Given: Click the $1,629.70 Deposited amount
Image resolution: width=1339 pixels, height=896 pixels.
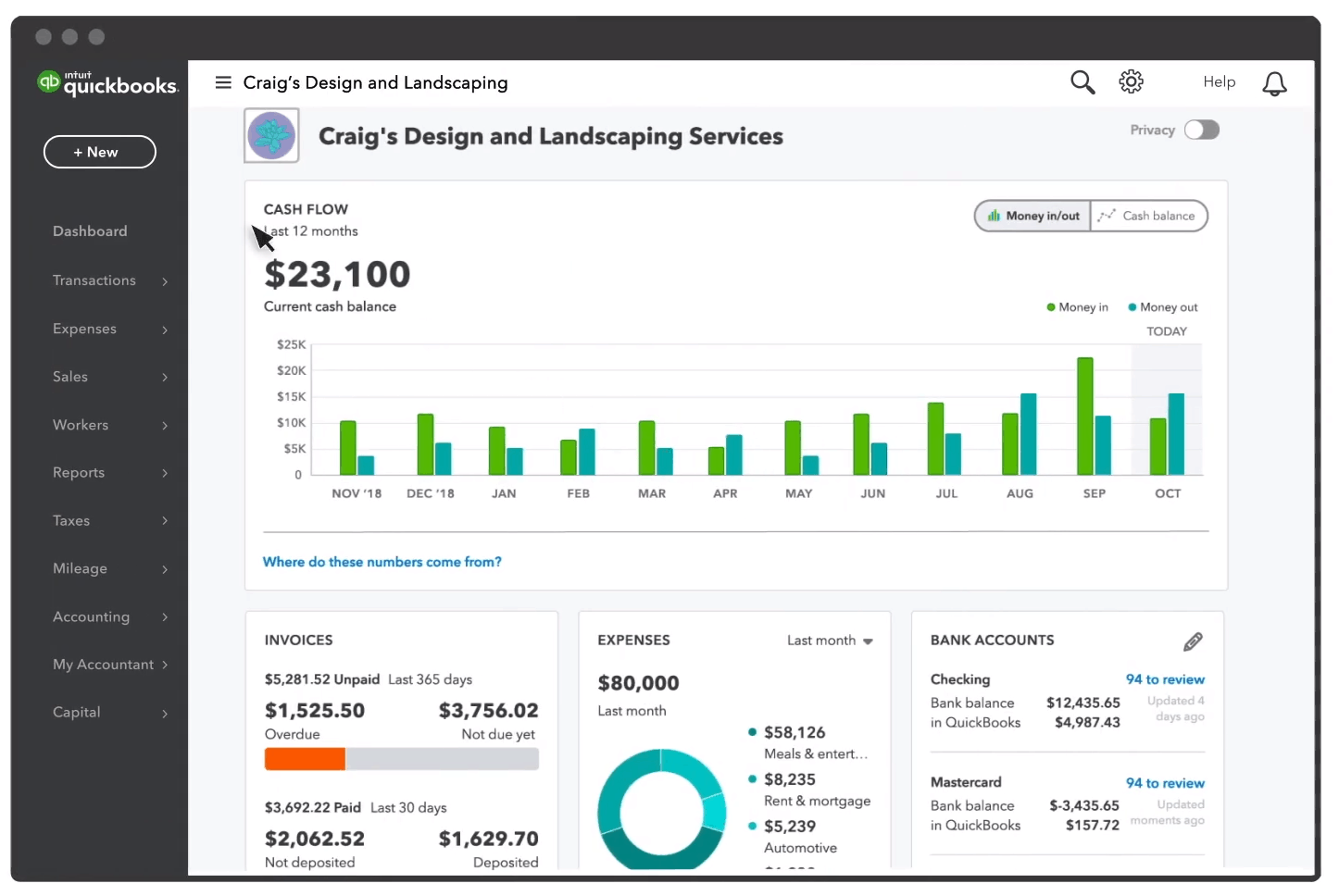Looking at the screenshot, I should (x=488, y=840).
